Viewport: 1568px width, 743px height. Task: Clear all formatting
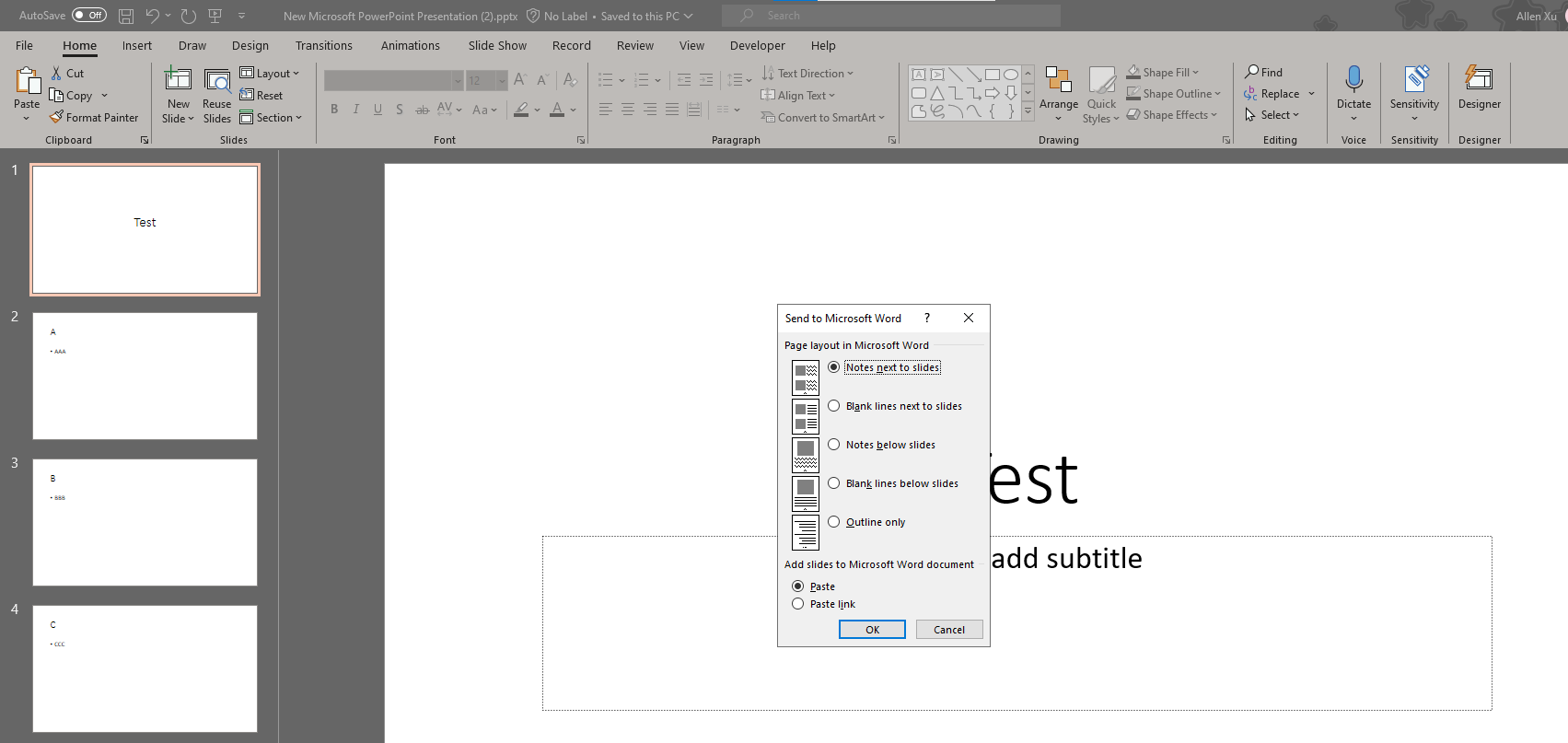point(571,80)
